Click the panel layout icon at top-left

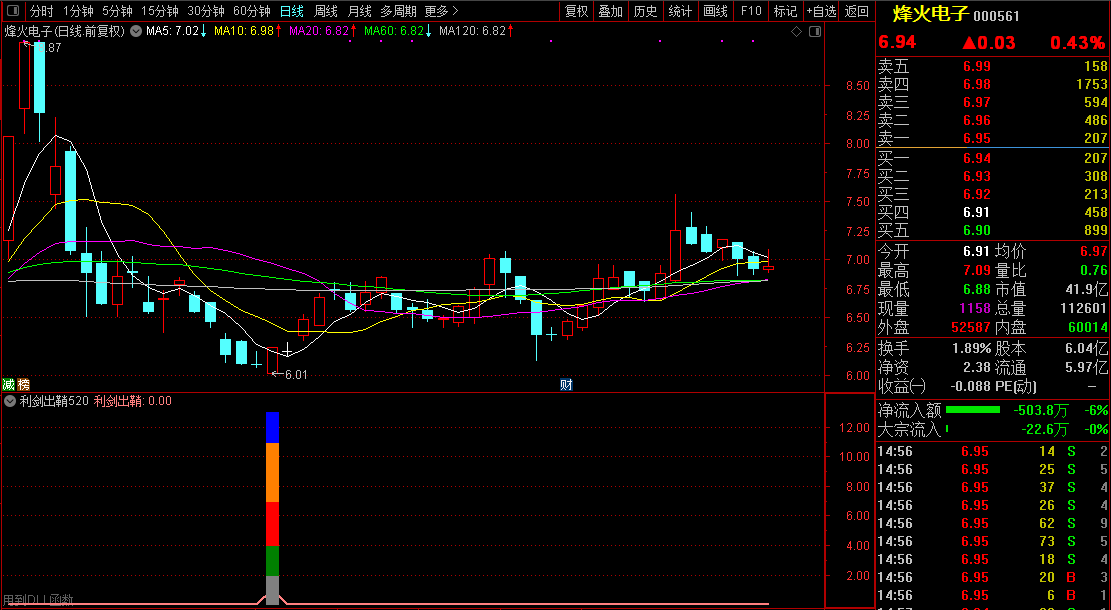coord(12,11)
